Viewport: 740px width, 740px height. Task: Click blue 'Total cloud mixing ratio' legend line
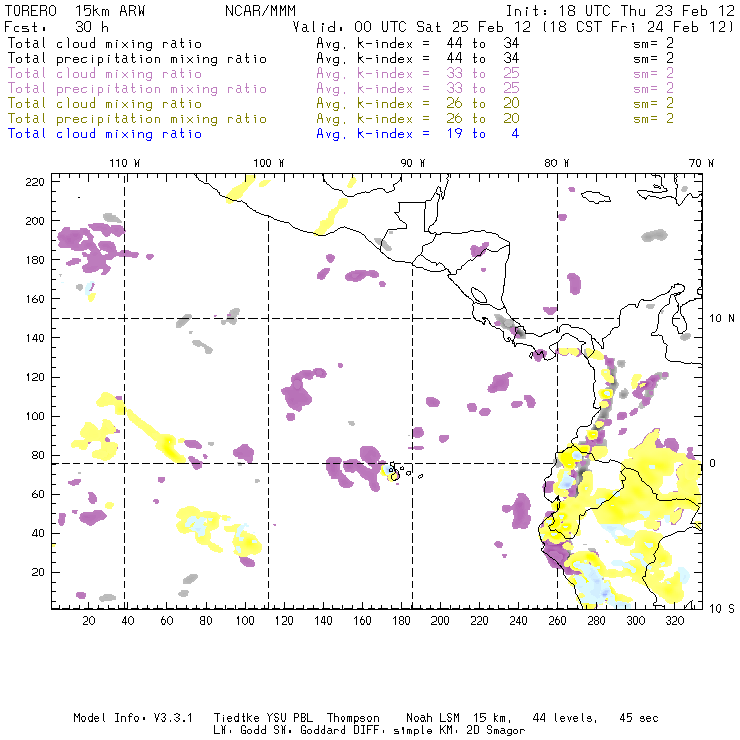[105, 134]
